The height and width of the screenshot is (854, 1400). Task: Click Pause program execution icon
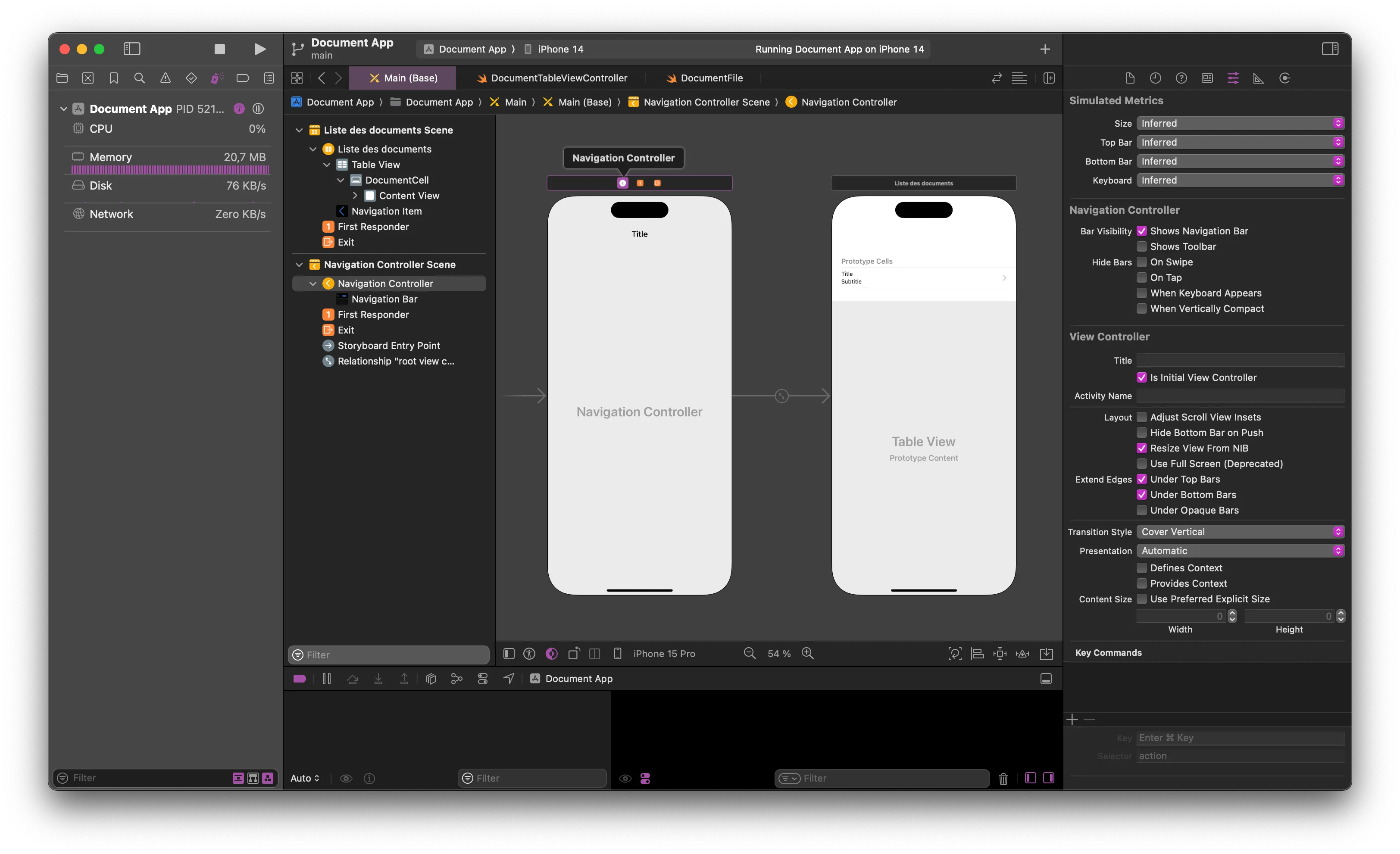326,679
